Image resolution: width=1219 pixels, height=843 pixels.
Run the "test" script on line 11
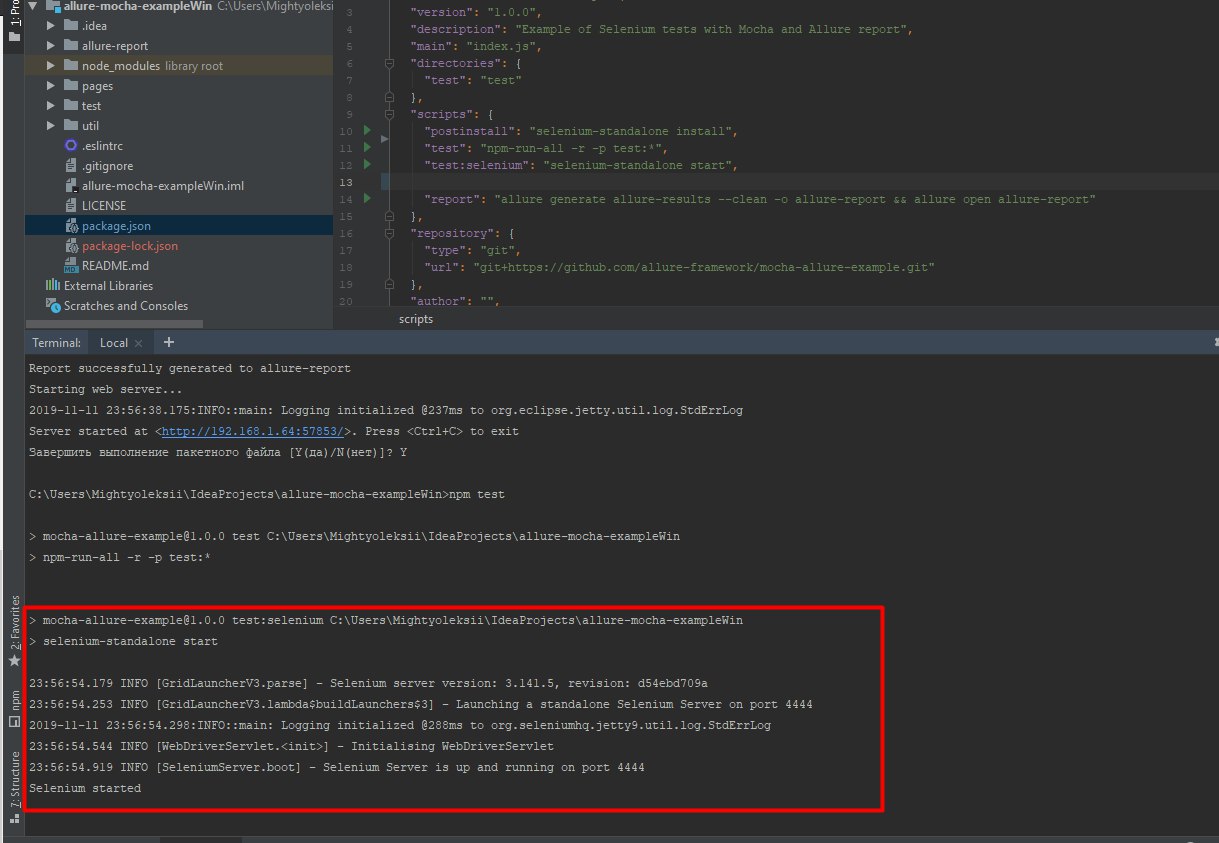coord(367,148)
